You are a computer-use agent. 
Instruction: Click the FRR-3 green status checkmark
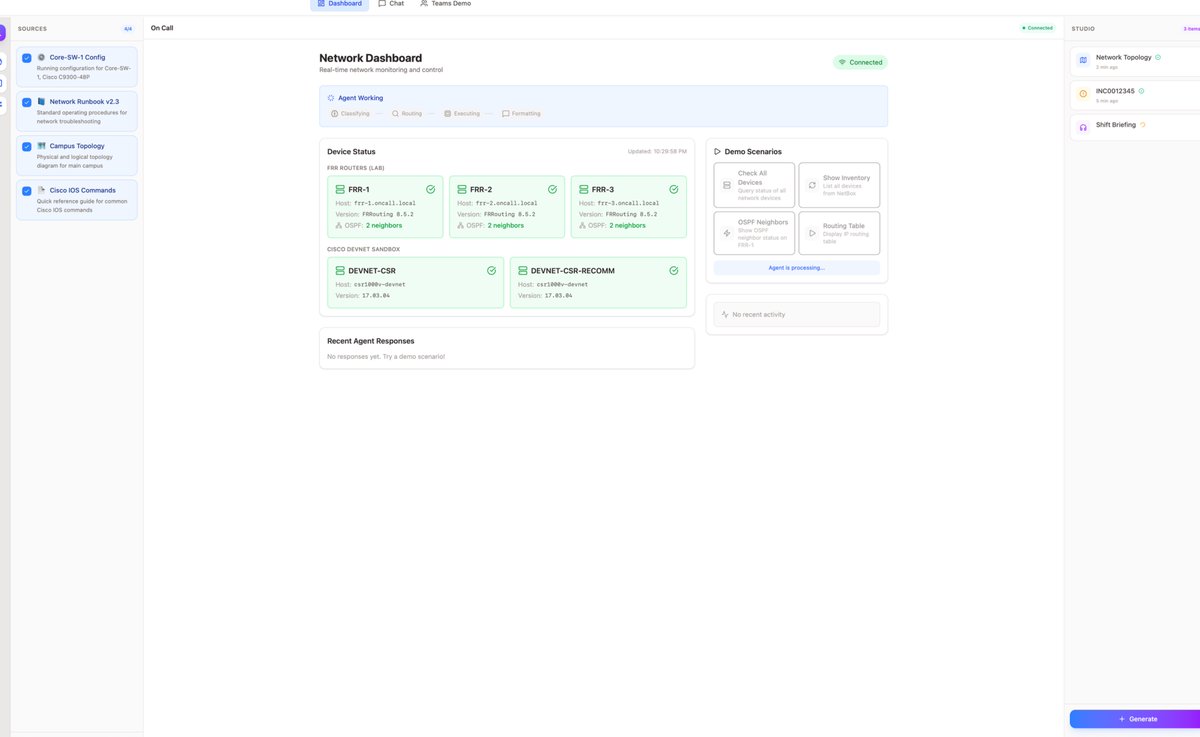(x=674, y=189)
